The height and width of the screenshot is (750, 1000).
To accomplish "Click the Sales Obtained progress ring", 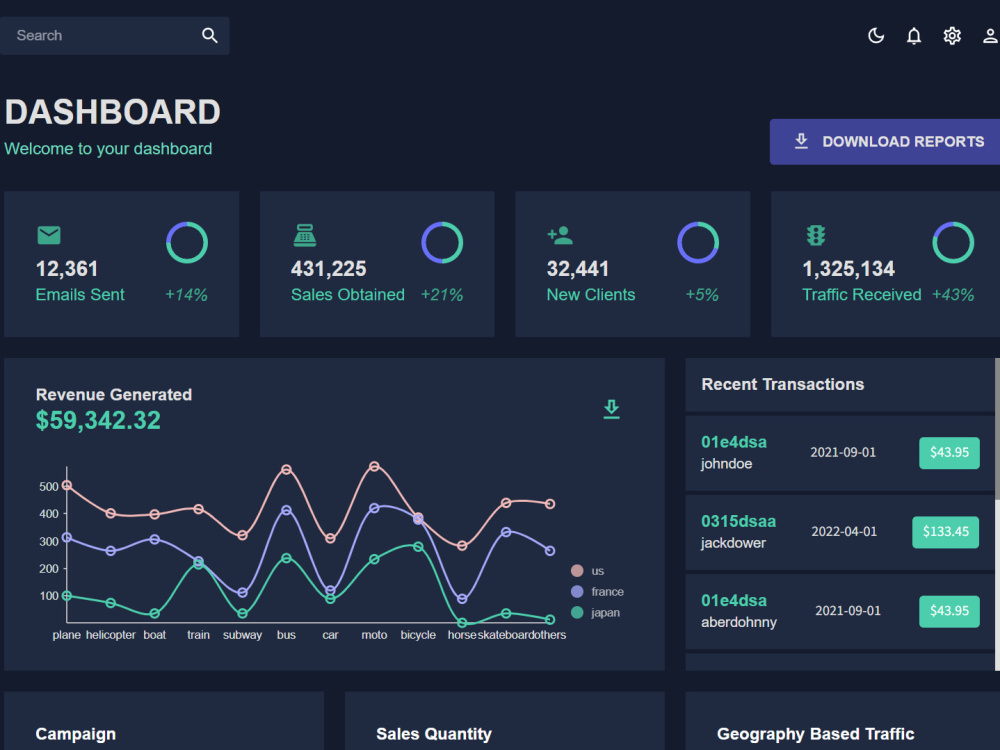I will (x=442, y=242).
